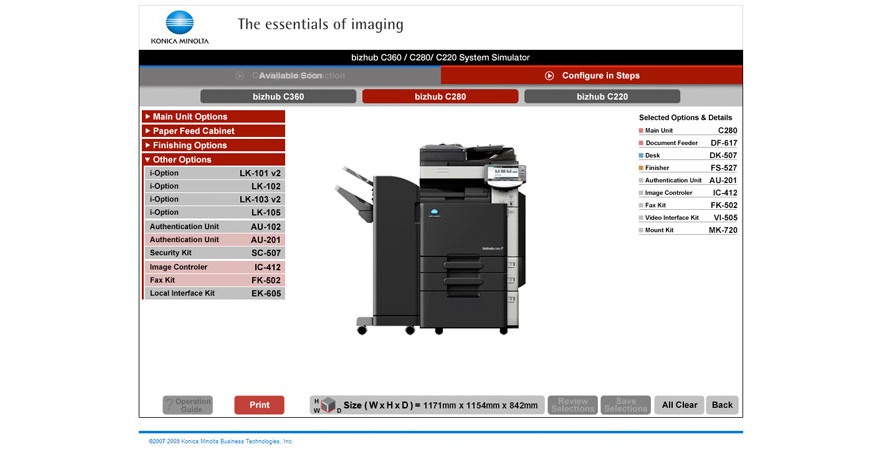Select Image Controler IC-412 in Selected Options
The image size is (880, 457).
pyautogui.click(x=688, y=193)
